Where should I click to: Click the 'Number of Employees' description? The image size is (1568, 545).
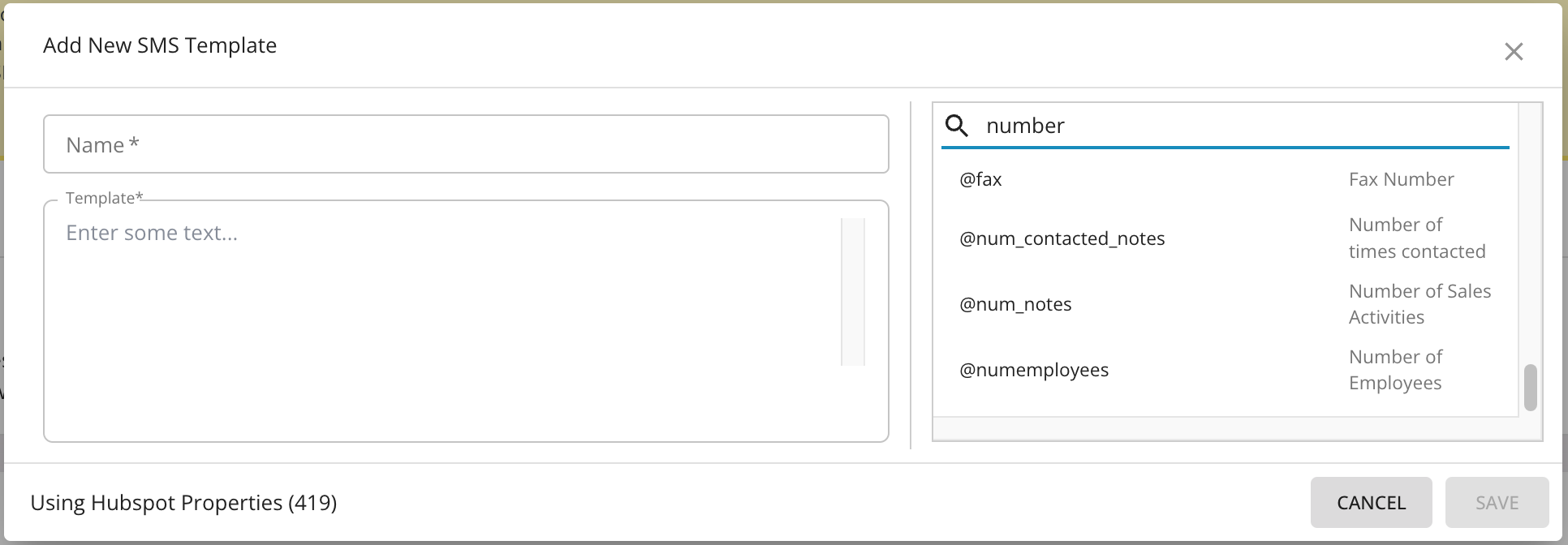(1396, 370)
